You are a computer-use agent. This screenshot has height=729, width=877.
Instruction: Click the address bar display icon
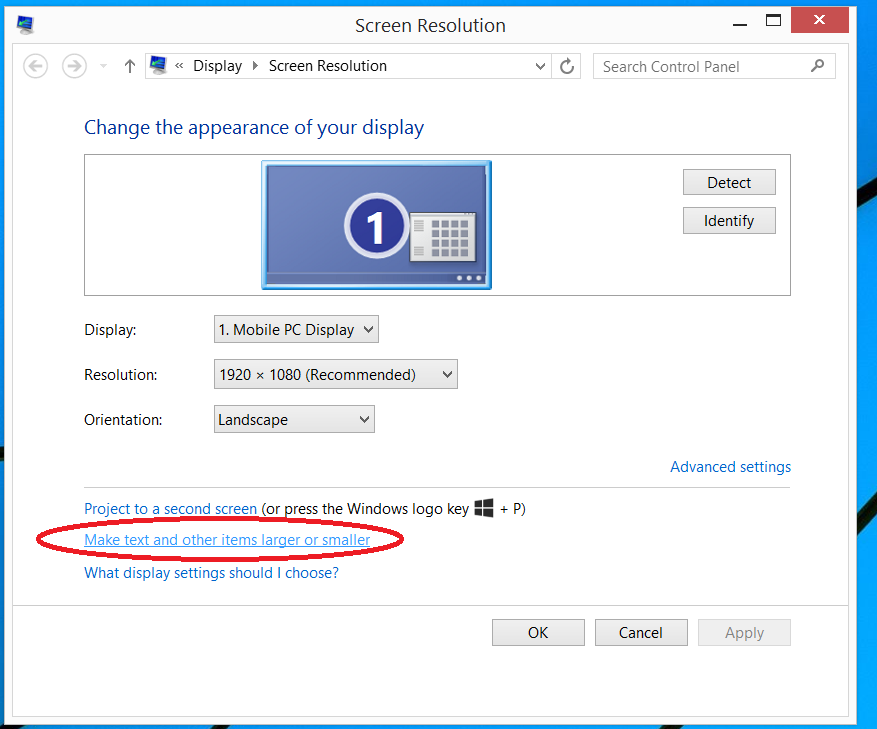coord(158,66)
